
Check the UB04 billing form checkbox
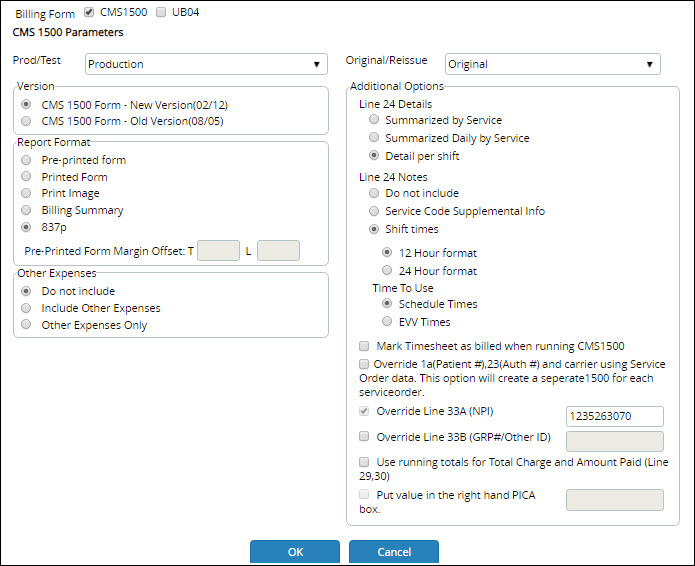(x=161, y=12)
